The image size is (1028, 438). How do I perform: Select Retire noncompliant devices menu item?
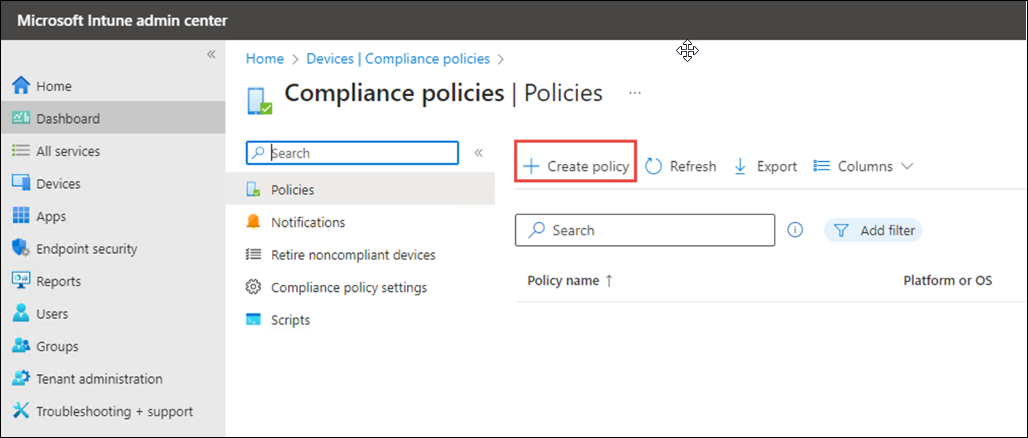pyautogui.click(x=353, y=255)
